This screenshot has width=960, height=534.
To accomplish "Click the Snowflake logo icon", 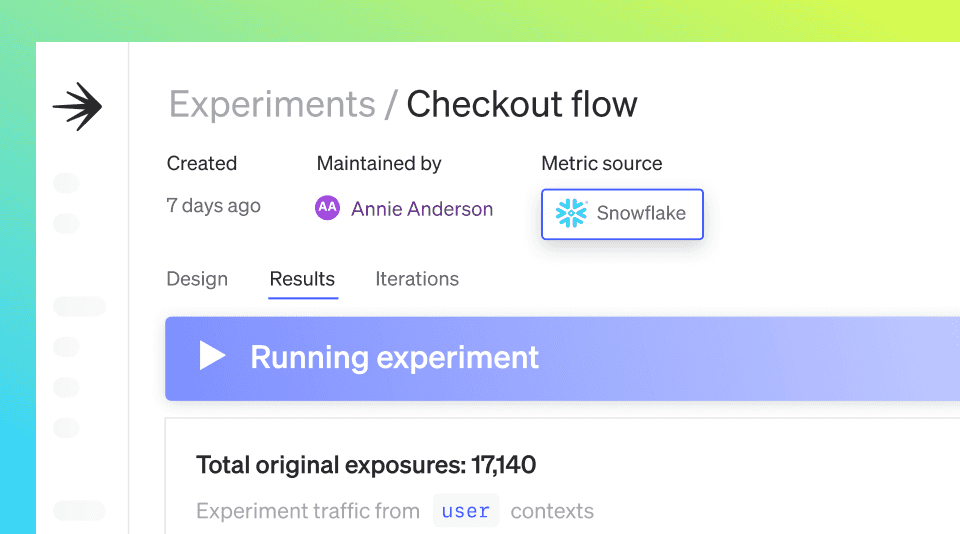I will click(571, 213).
